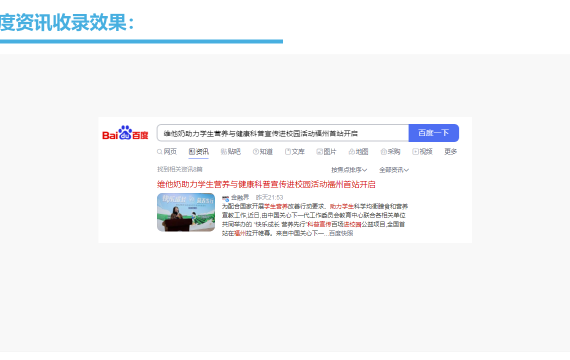Click the result count text above the headline

pyautogui.click(x=180, y=169)
